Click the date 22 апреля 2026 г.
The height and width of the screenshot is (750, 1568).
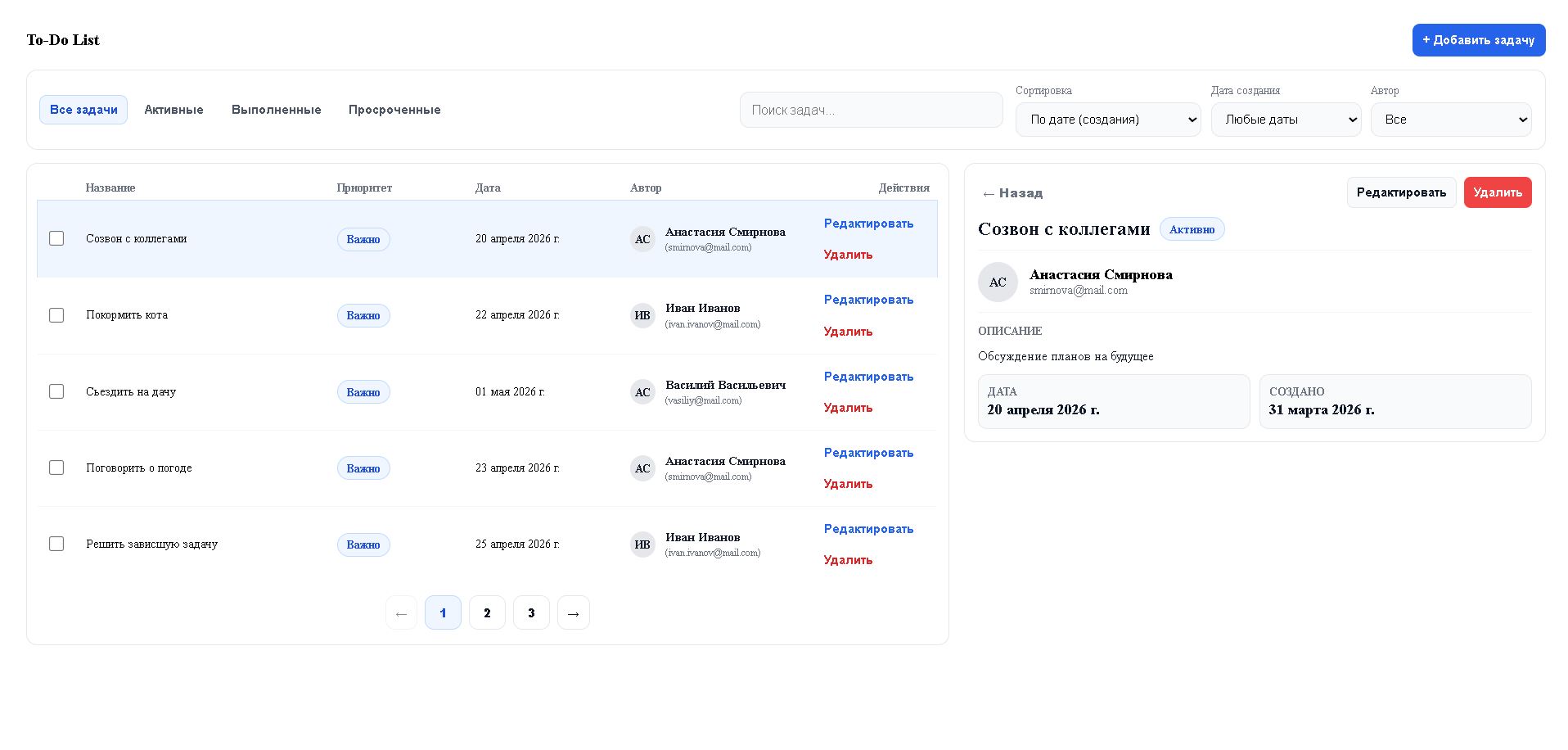[x=517, y=315]
